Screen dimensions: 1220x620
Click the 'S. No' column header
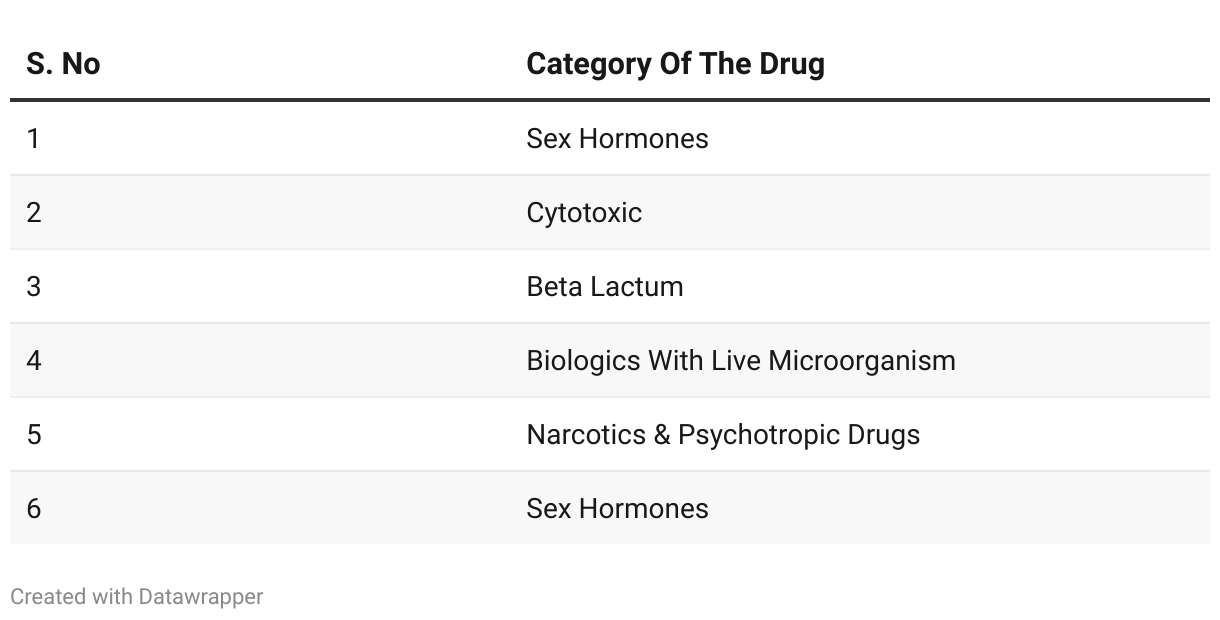pyautogui.click(x=63, y=64)
